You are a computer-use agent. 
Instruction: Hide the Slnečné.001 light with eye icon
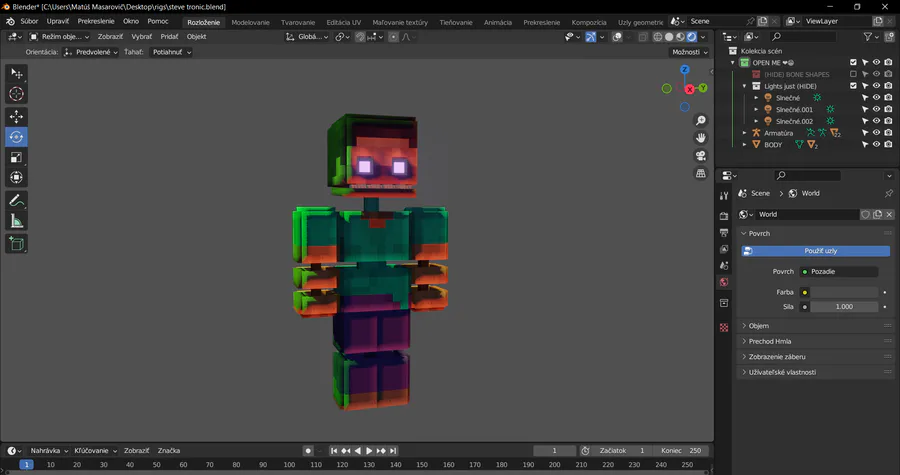pyautogui.click(x=876, y=109)
